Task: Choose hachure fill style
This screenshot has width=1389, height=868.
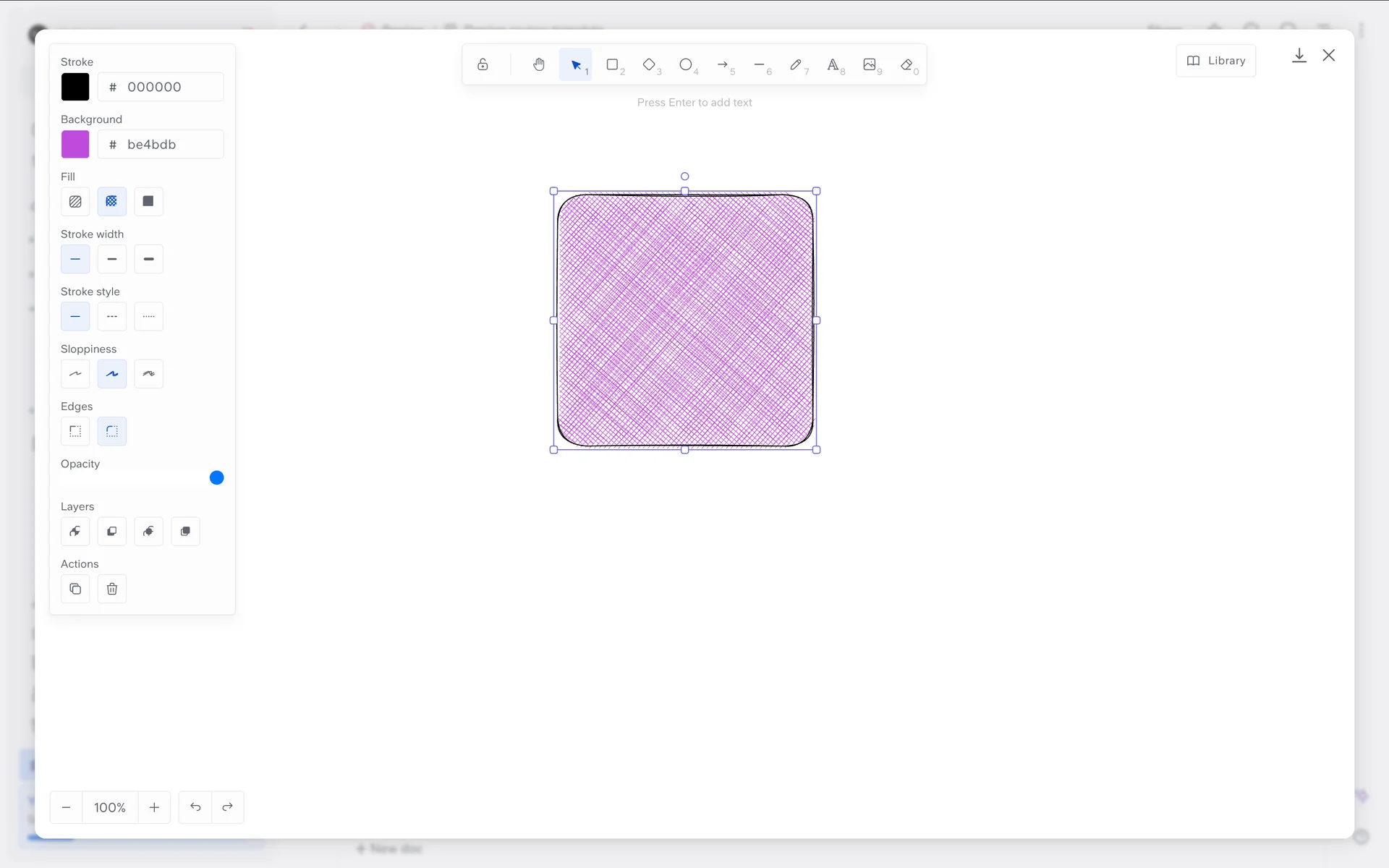Action: coord(75,201)
